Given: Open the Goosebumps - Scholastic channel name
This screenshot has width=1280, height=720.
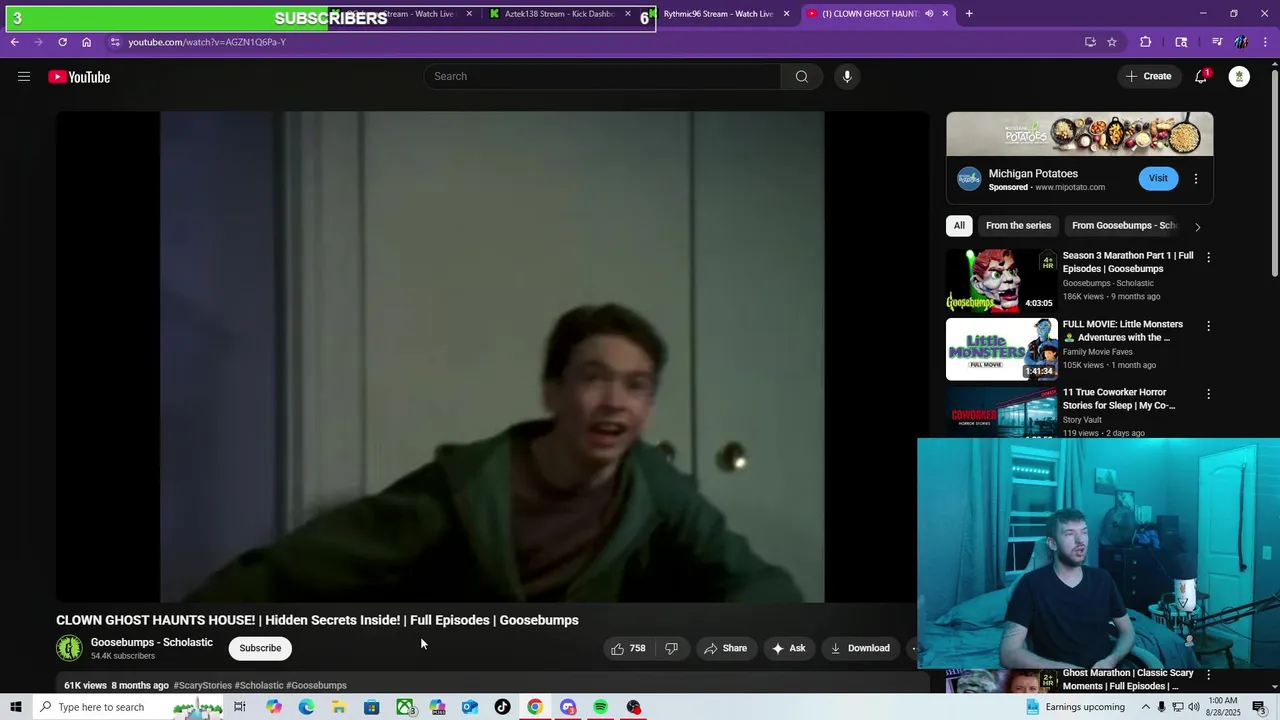Looking at the screenshot, I should 152,642.
